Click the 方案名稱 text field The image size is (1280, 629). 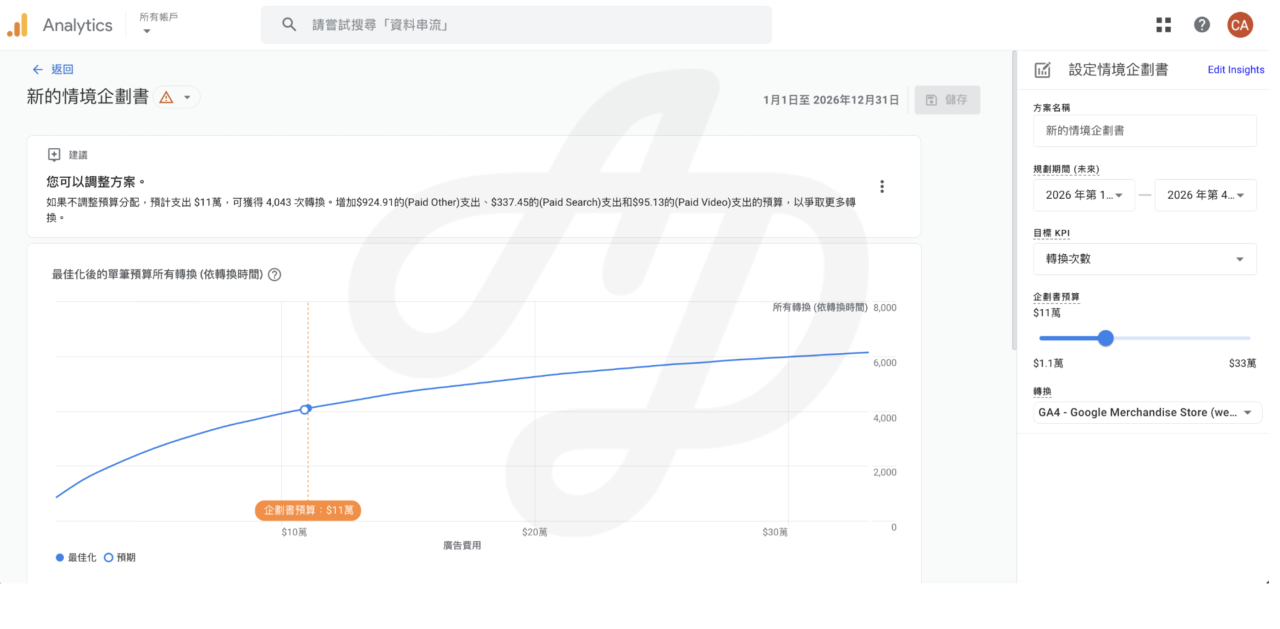point(1144,131)
